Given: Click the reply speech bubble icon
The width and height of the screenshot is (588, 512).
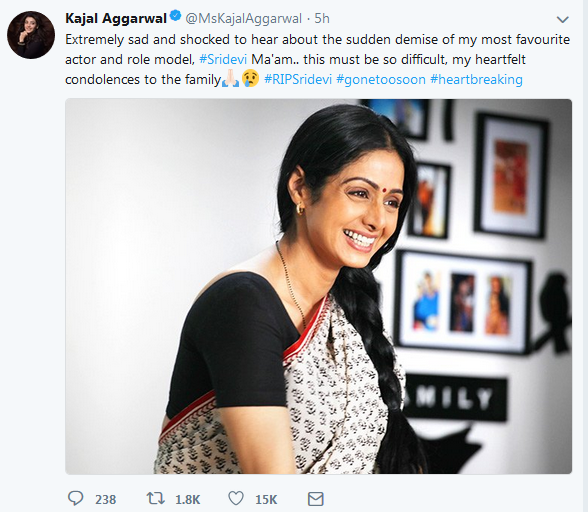Looking at the screenshot, I should pyautogui.click(x=75, y=498).
